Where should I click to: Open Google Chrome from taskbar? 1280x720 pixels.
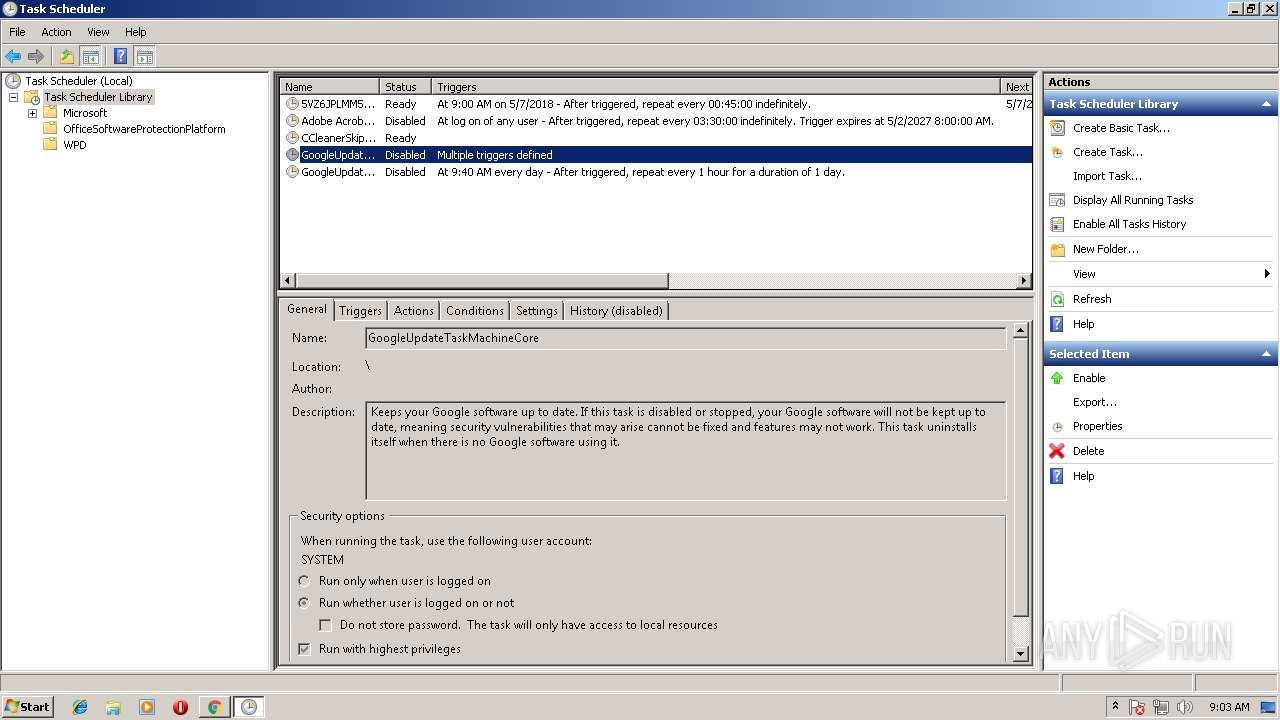(x=214, y=707)
